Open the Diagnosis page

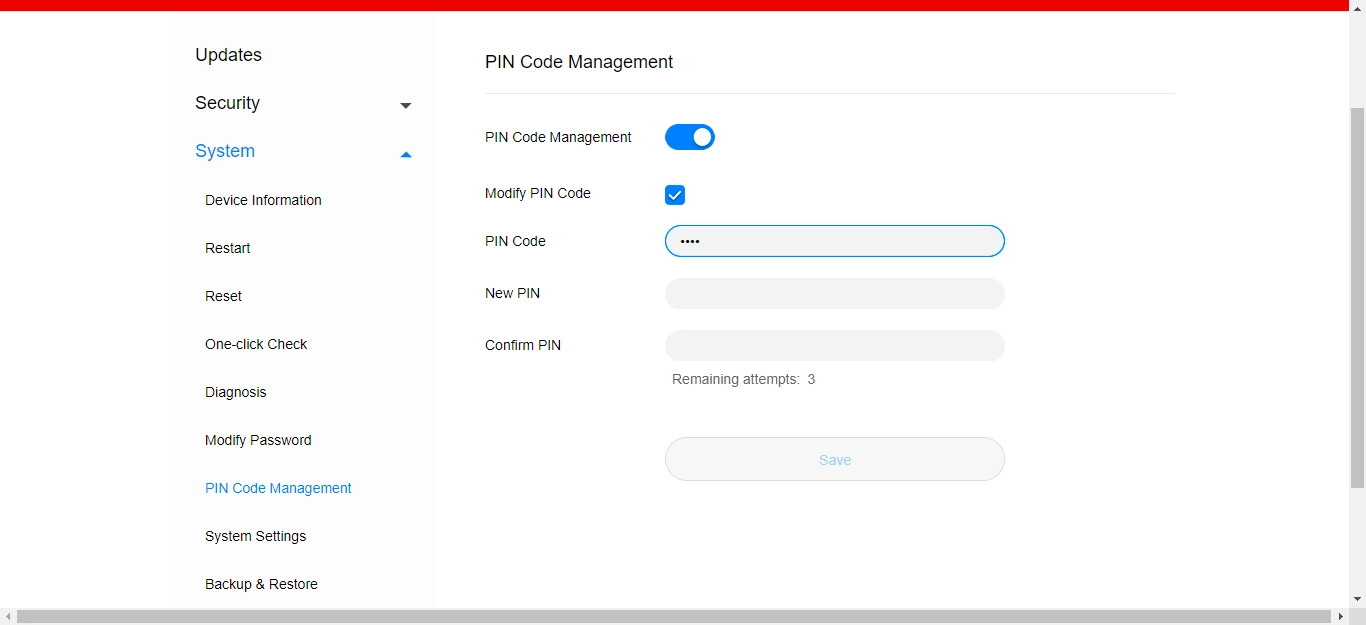click(235, 392)
